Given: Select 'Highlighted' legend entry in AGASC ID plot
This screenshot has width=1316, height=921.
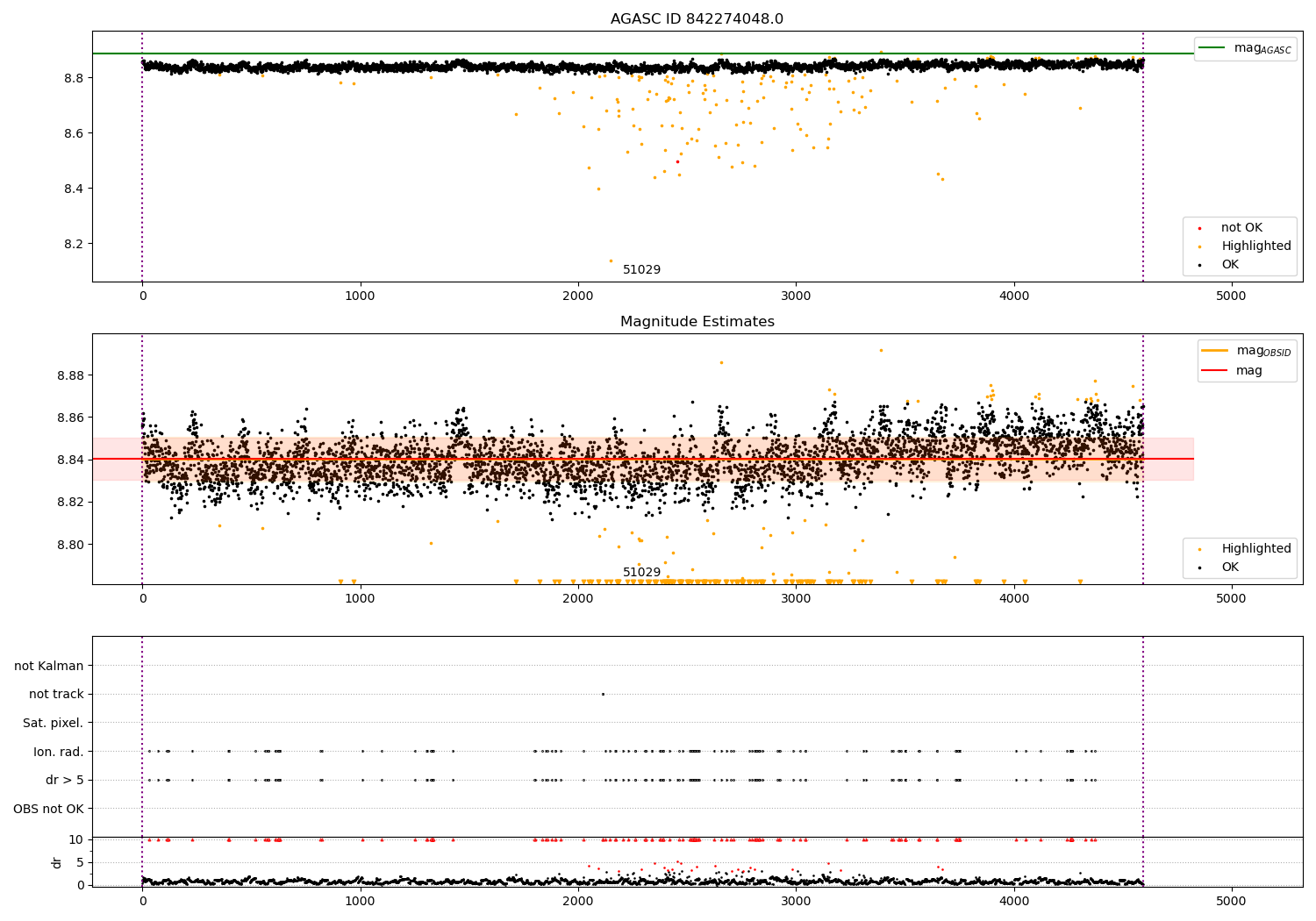Looking at the screenshot, I should [1256, 246].
